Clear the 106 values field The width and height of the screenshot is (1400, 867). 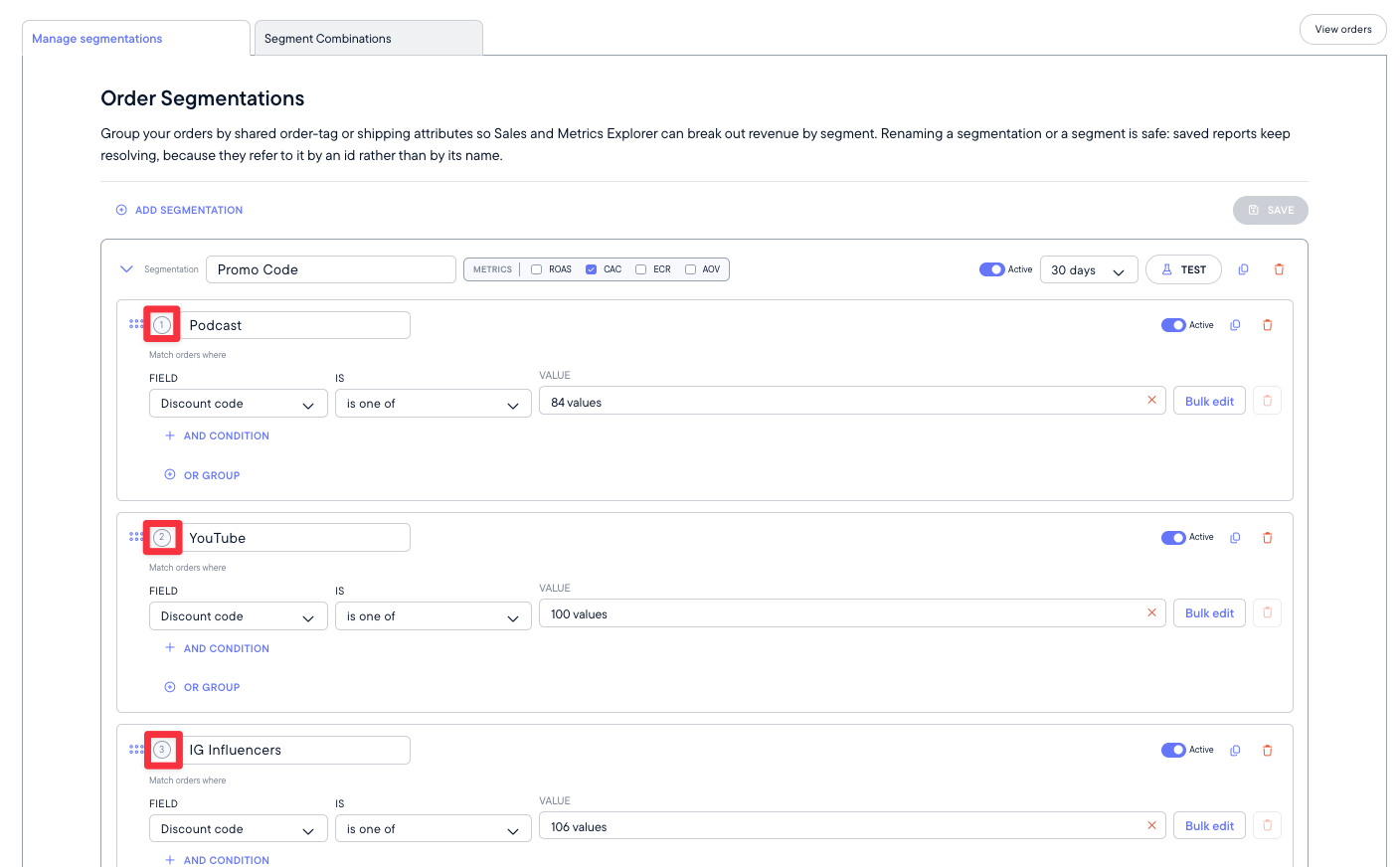(1151, 825)
